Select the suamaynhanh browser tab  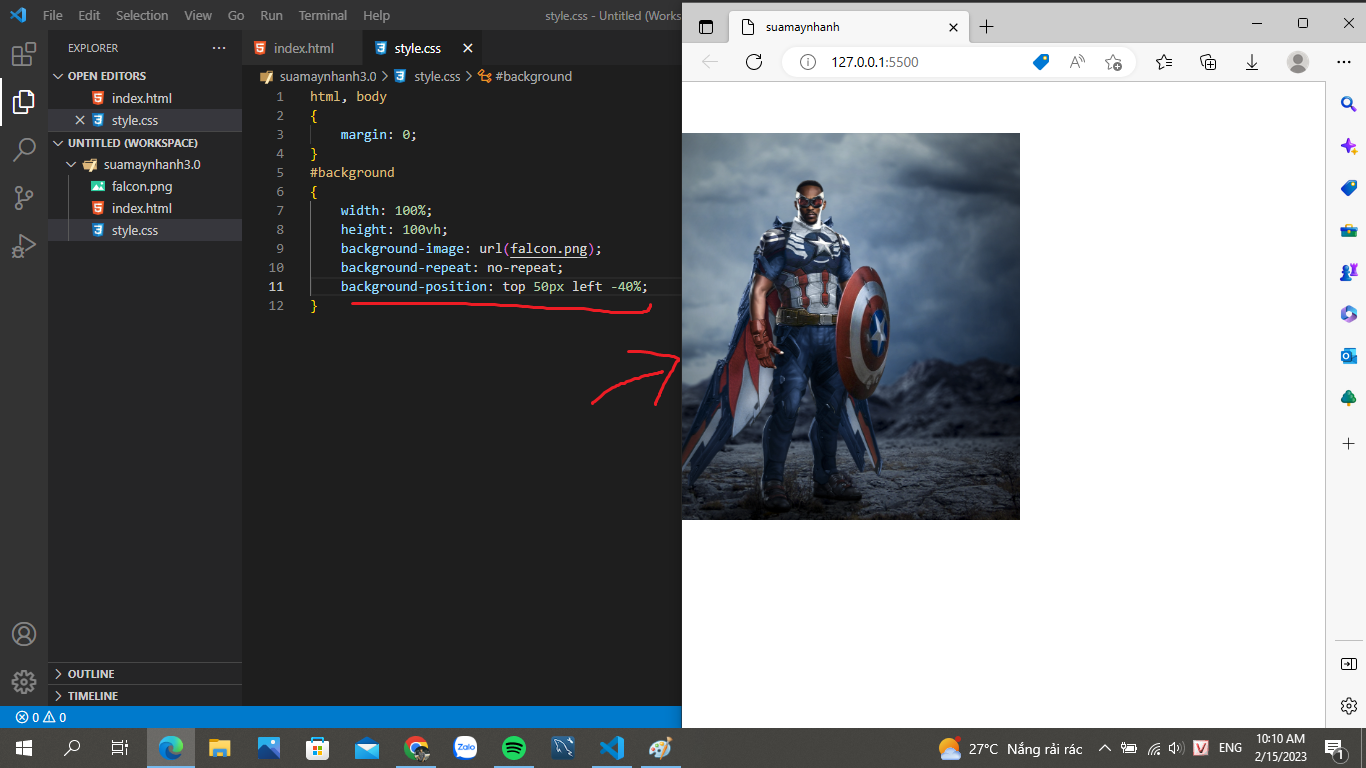(848, 27)
